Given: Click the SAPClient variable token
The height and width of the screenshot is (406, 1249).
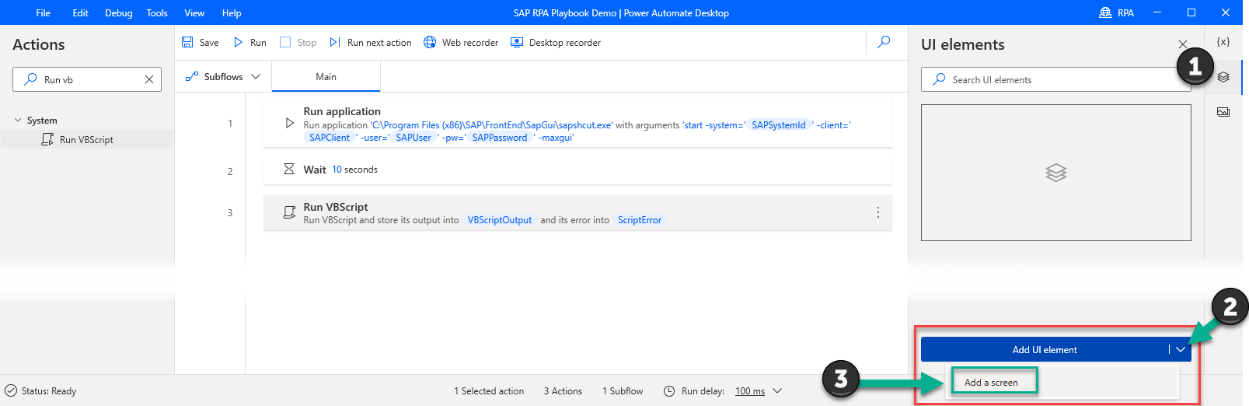Looking at the screenshot, I should [x=330, y=138].
